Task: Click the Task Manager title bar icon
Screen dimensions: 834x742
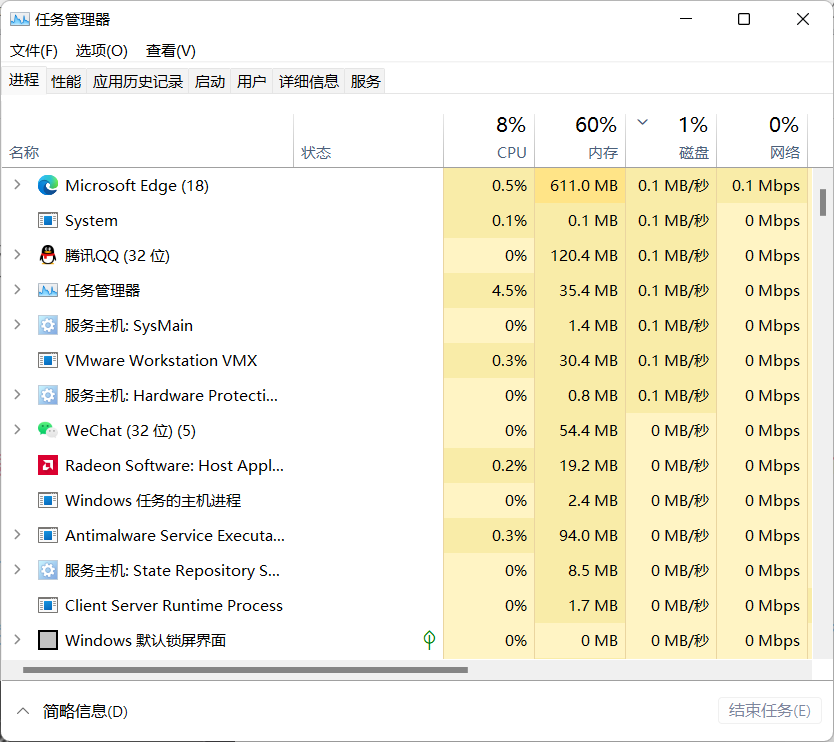Action: [20, 20]
